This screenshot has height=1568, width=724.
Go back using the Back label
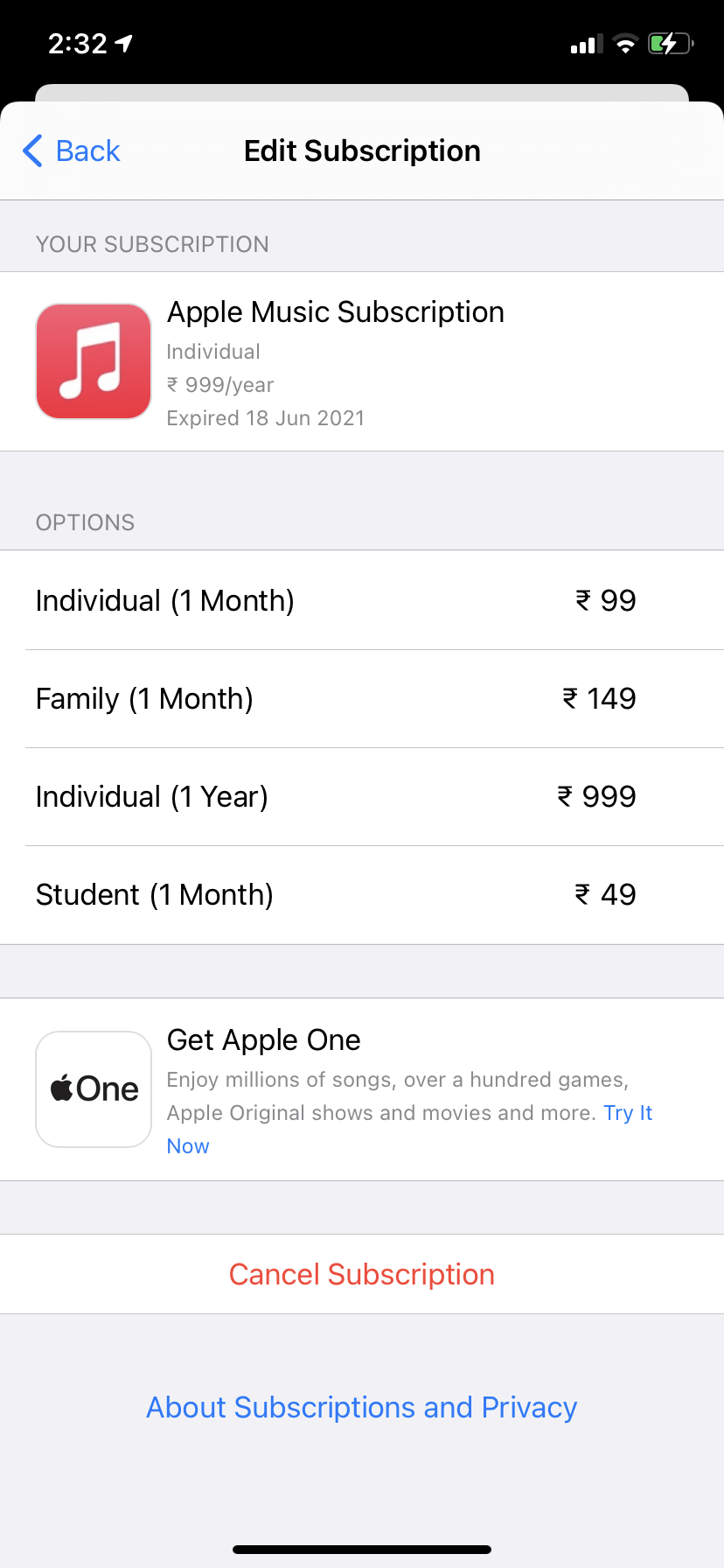(x=87, y=150)
